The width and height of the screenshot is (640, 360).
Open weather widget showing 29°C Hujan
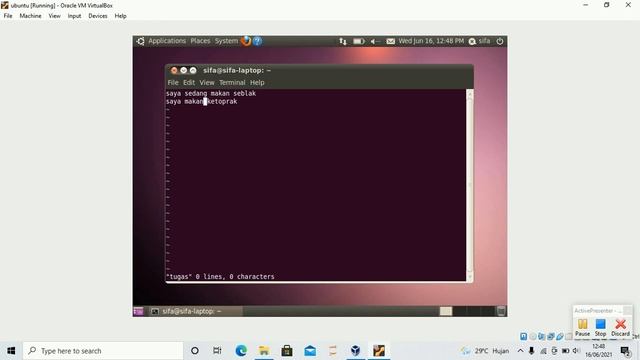[x=485, y=351]
